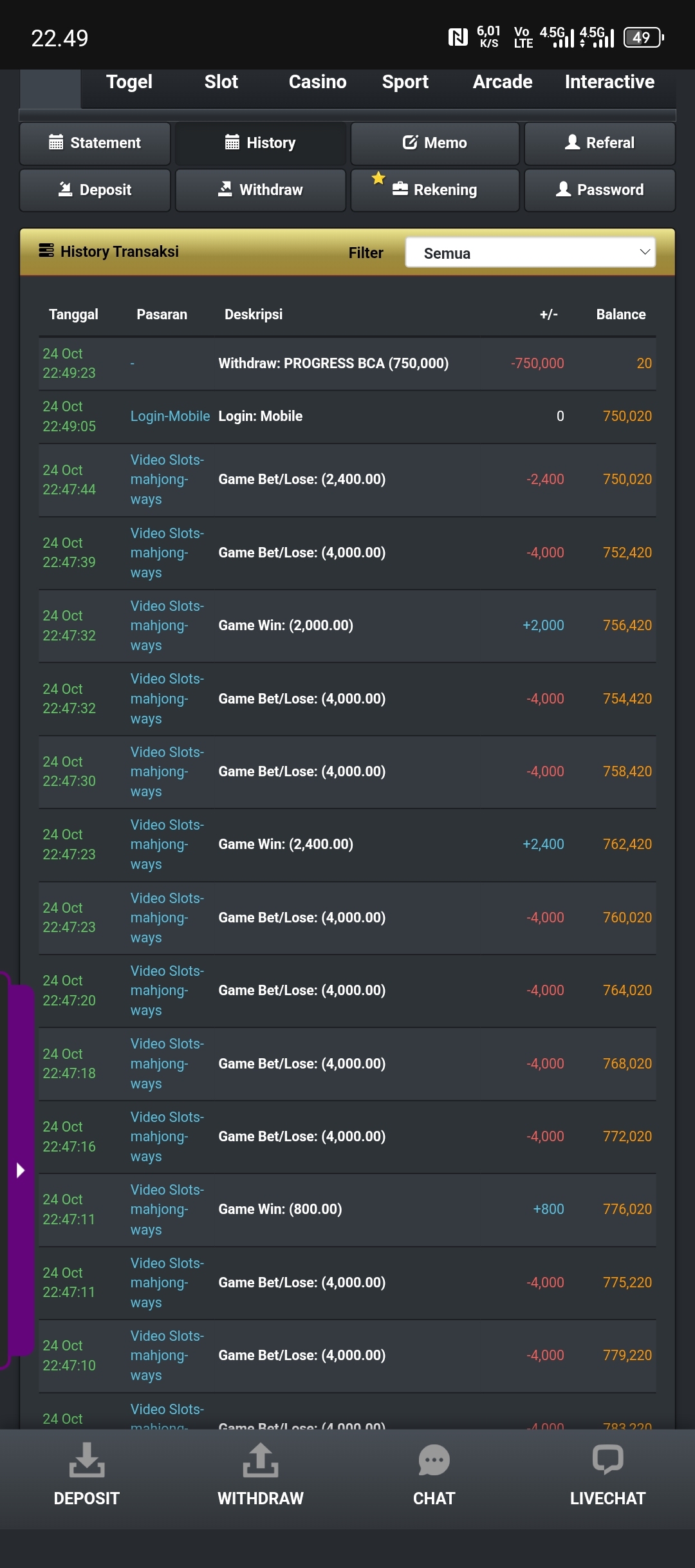This screenshot has height=1568, width=695.
Task: Tap the bottom Withdraw upload icon
Action: pos(260,1460)
